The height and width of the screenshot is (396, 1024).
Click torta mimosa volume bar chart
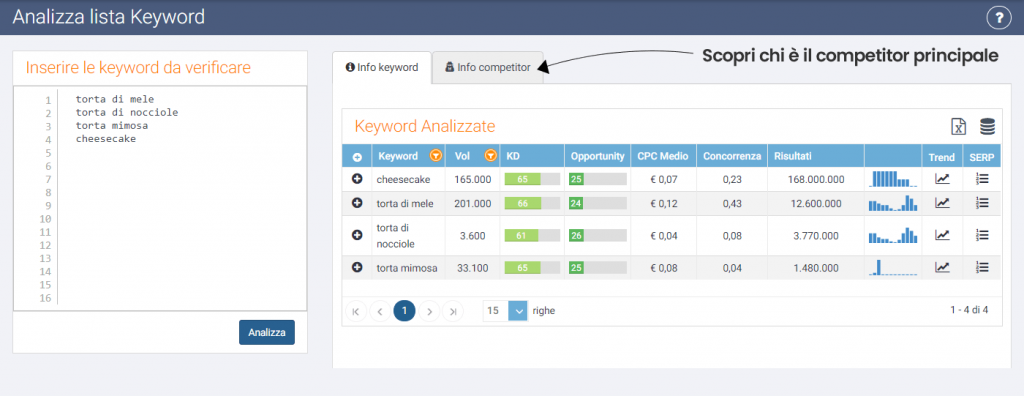click(893, 267)
